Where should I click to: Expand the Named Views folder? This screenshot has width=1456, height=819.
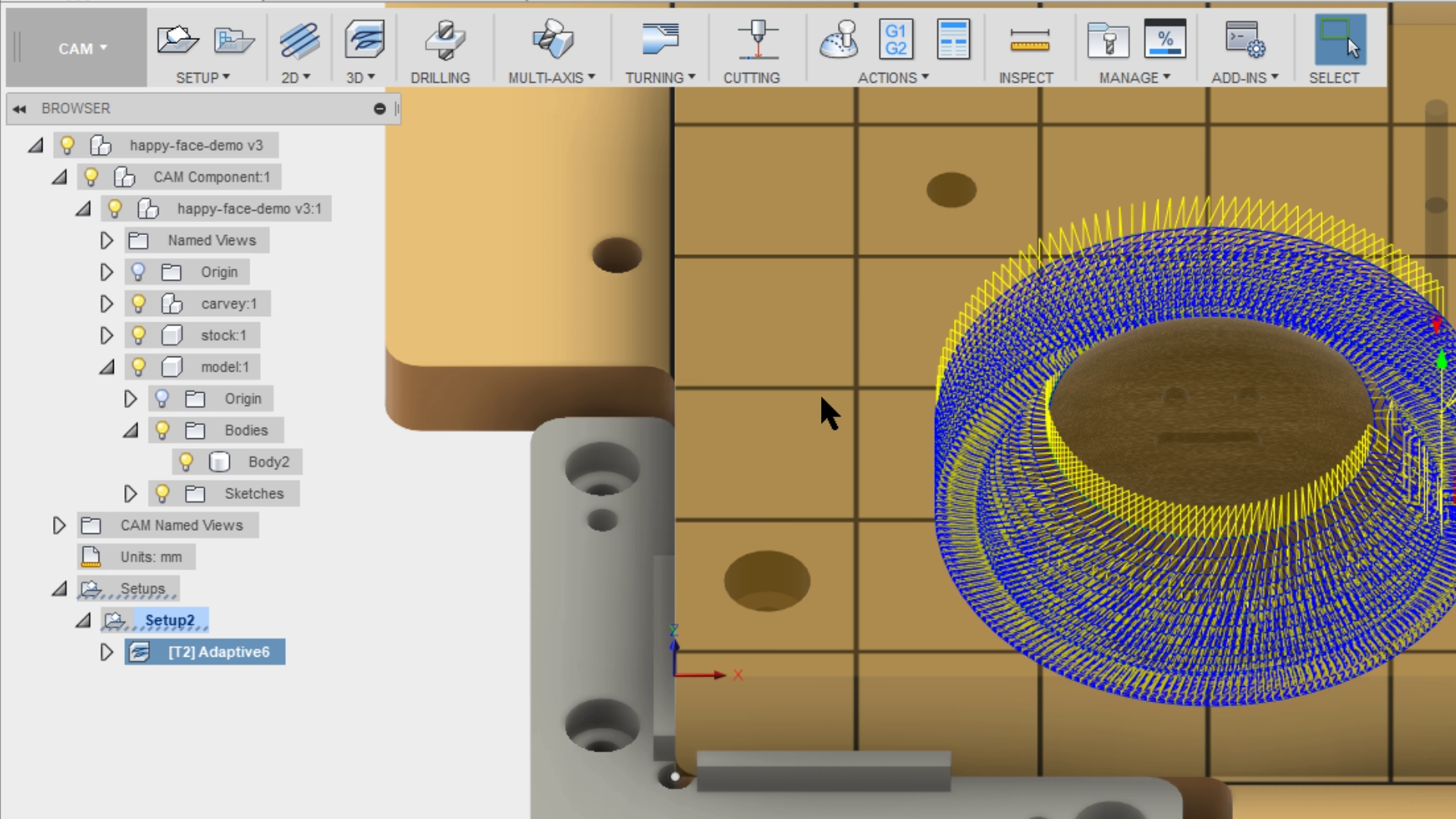(x=106, y=240)
